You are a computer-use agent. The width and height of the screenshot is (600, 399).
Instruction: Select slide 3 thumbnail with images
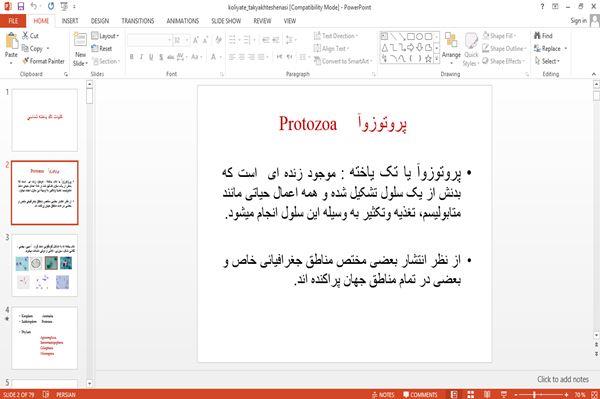point(45,265)
